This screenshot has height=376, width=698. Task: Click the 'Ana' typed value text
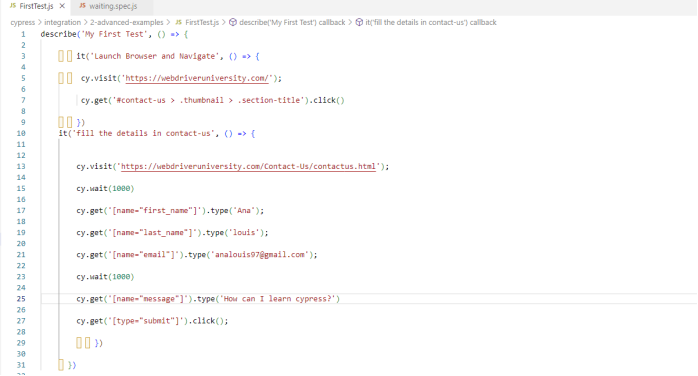pyautogui.click(x=244, y=210)
